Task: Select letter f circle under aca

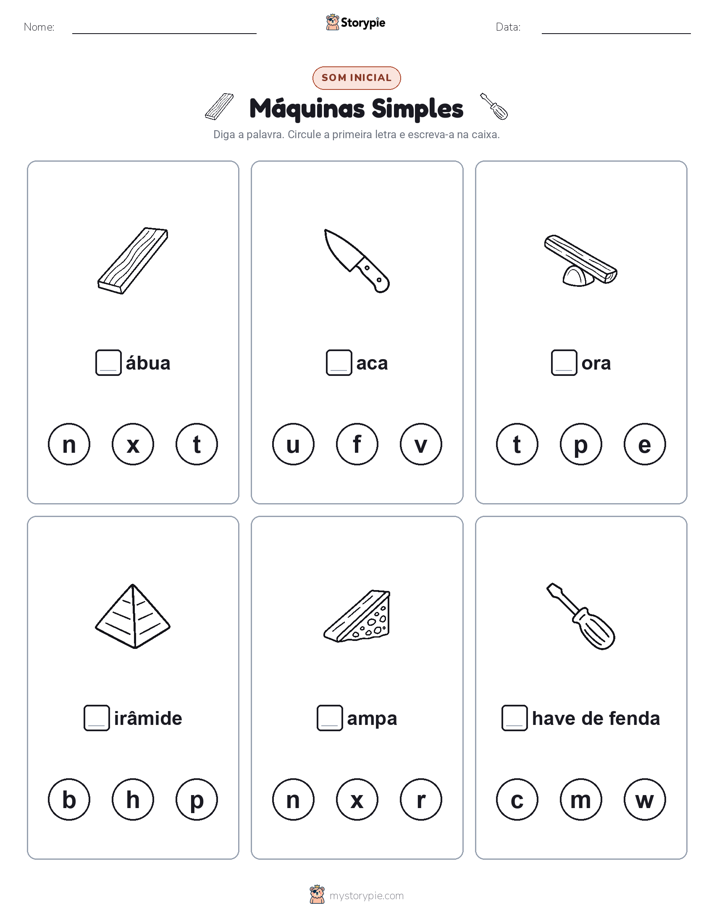Action: coord(357,444)
